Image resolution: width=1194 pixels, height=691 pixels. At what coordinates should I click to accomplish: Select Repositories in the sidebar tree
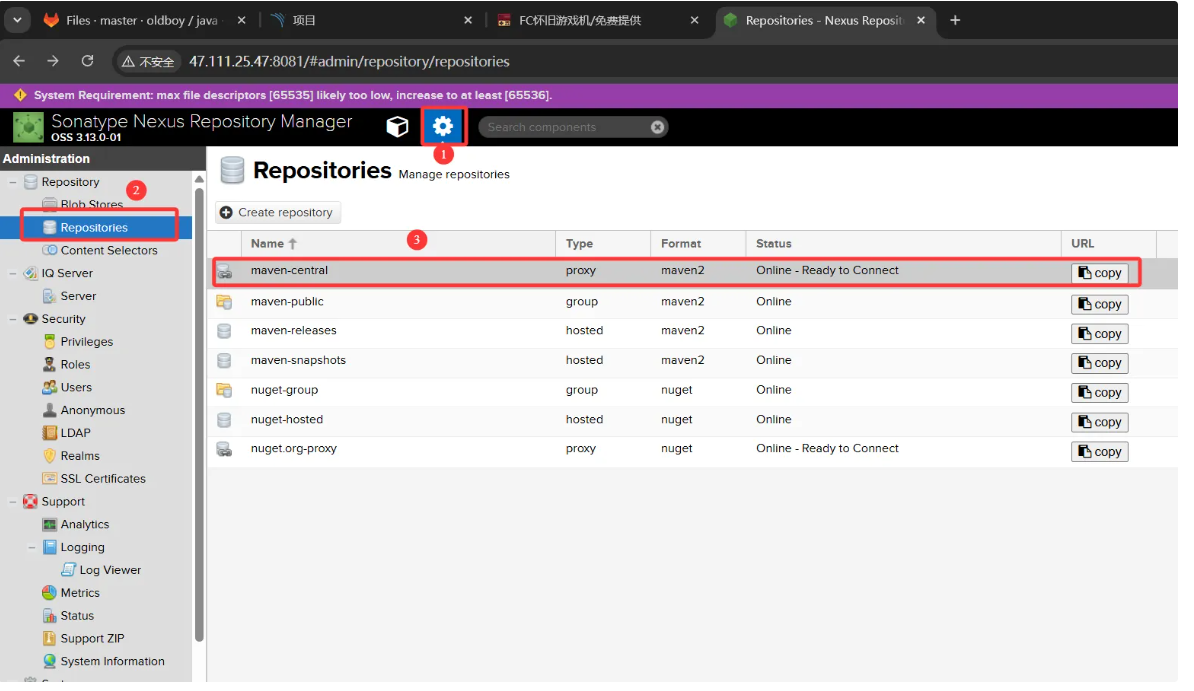click(96, 227)
